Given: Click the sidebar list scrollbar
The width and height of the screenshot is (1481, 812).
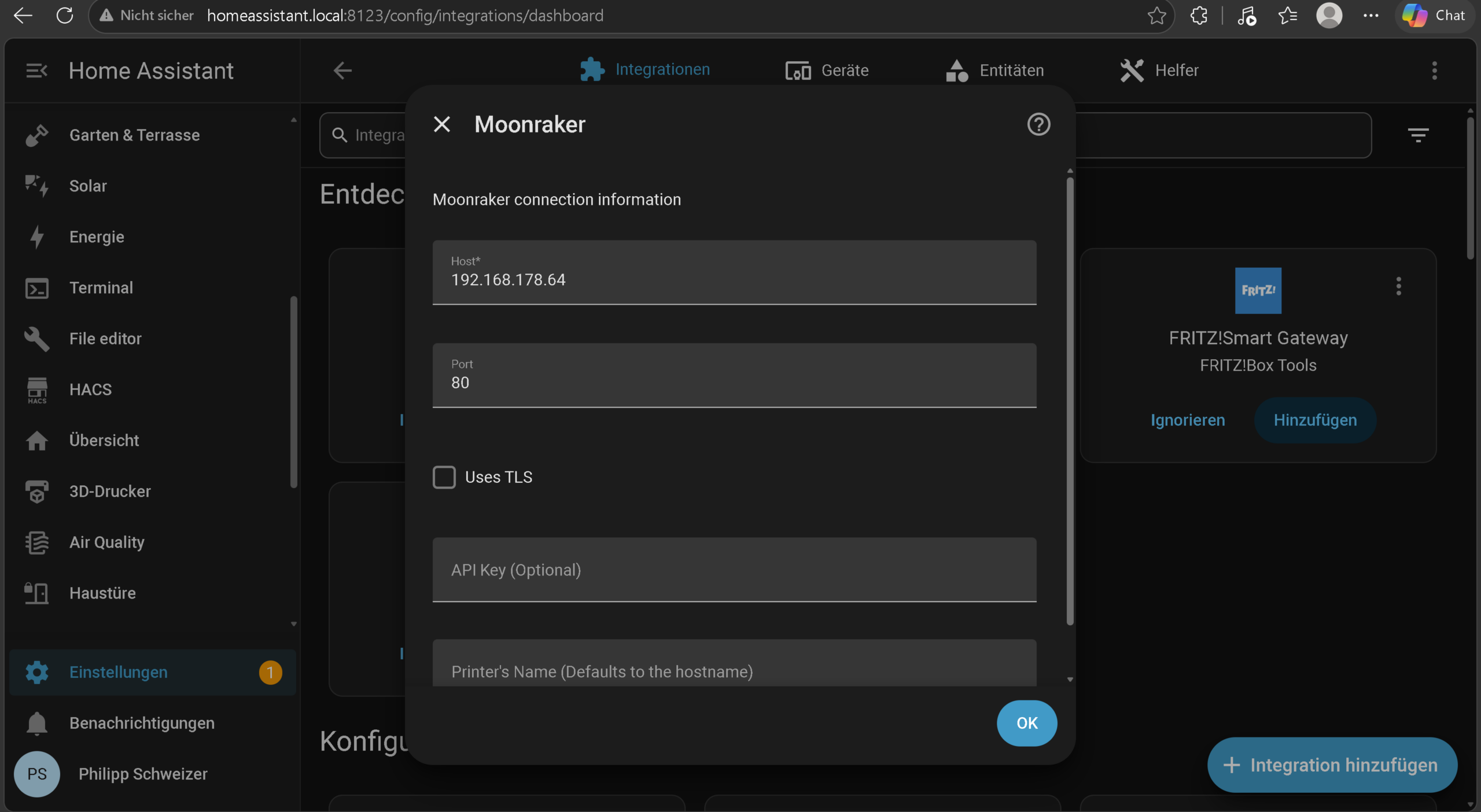Looking at the screenshot, I should click(293, 392).
